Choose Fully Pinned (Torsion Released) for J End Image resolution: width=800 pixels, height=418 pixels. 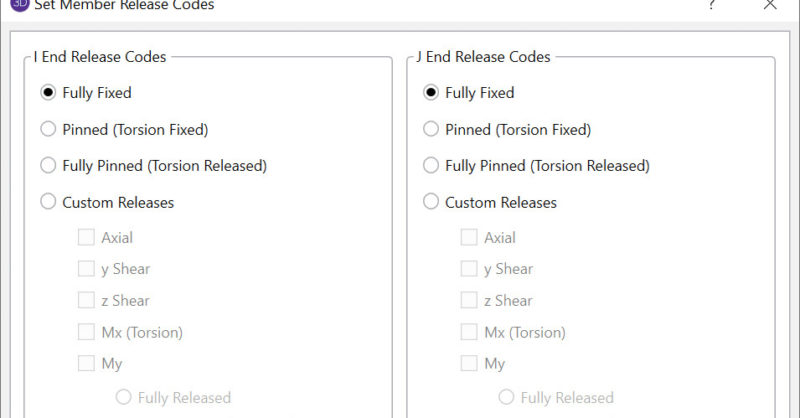click(x=431, y=166)
